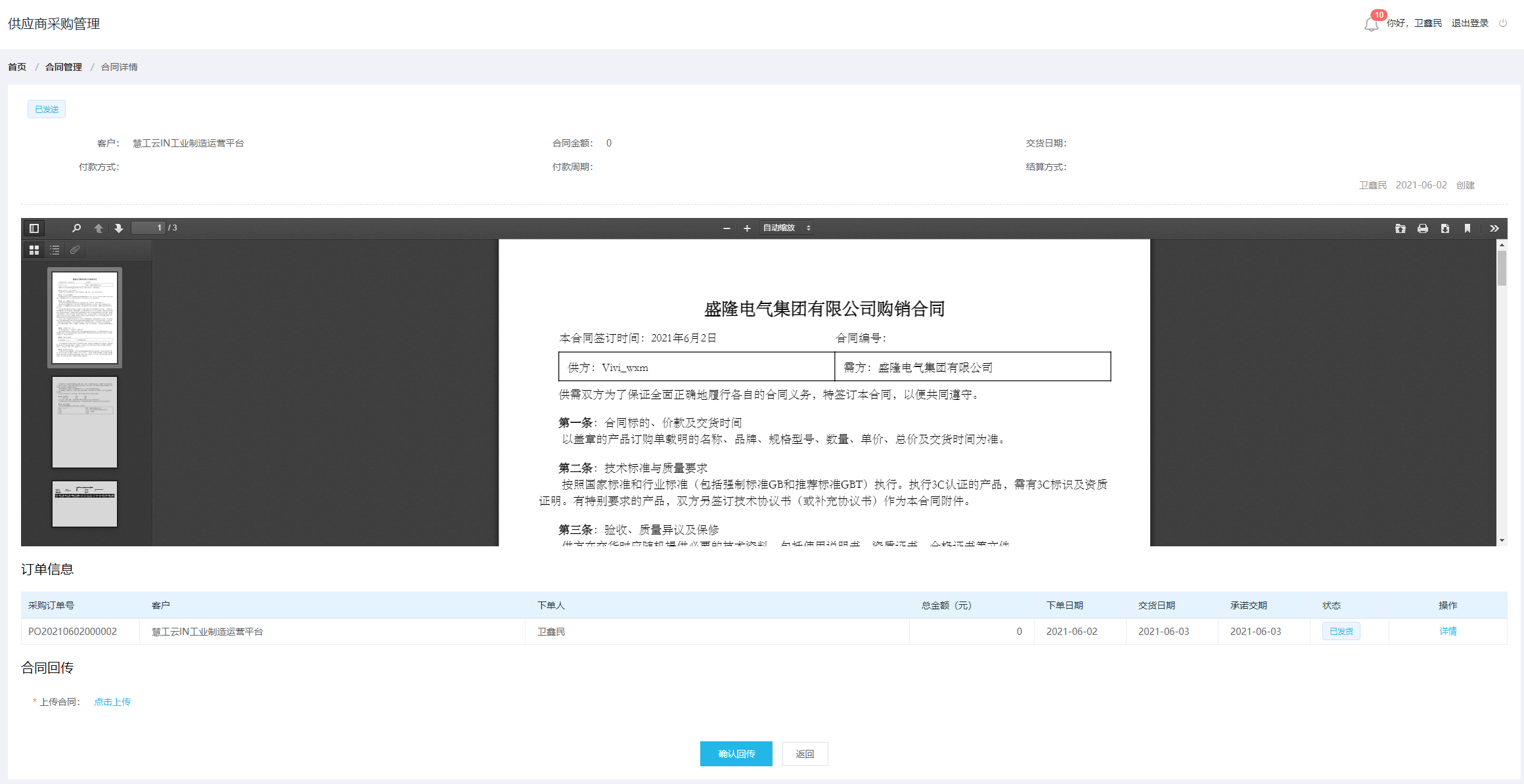This screenshot has height=784, width=1524.
Task: Click the PDF zoom in plus icon
Action: (x=747, y=228)
